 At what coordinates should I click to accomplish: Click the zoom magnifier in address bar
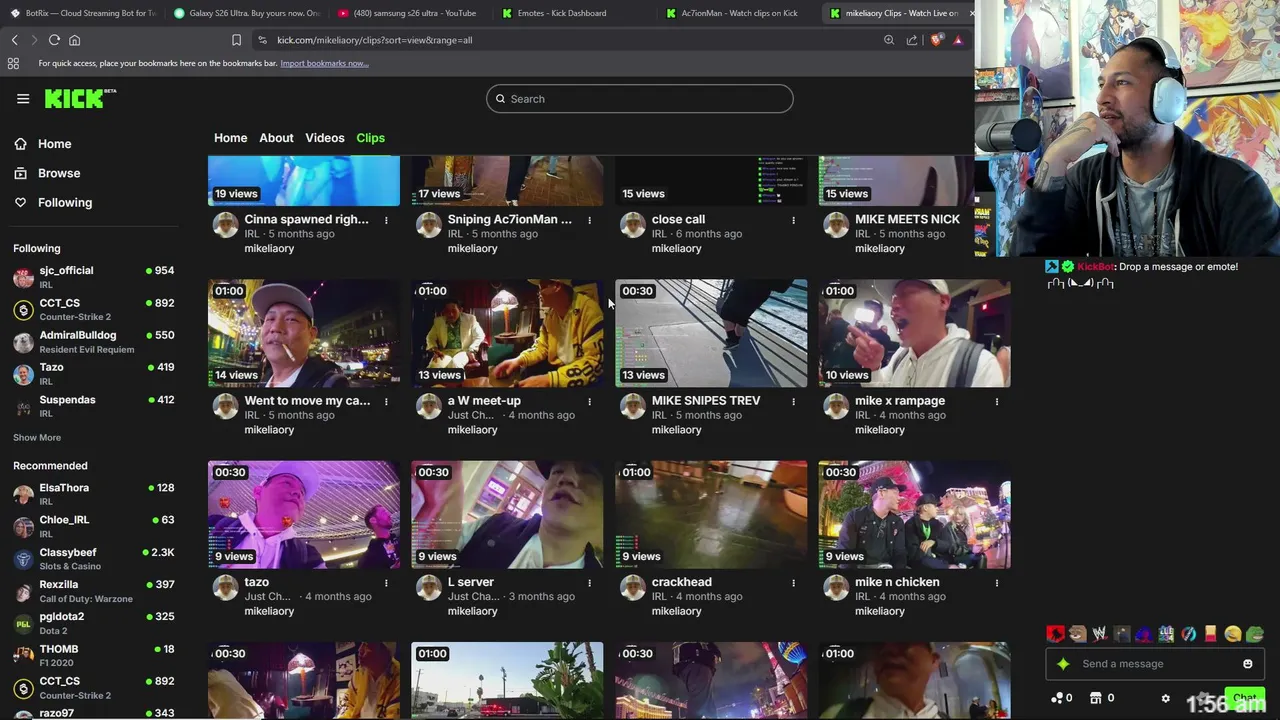tap(889, 40)
